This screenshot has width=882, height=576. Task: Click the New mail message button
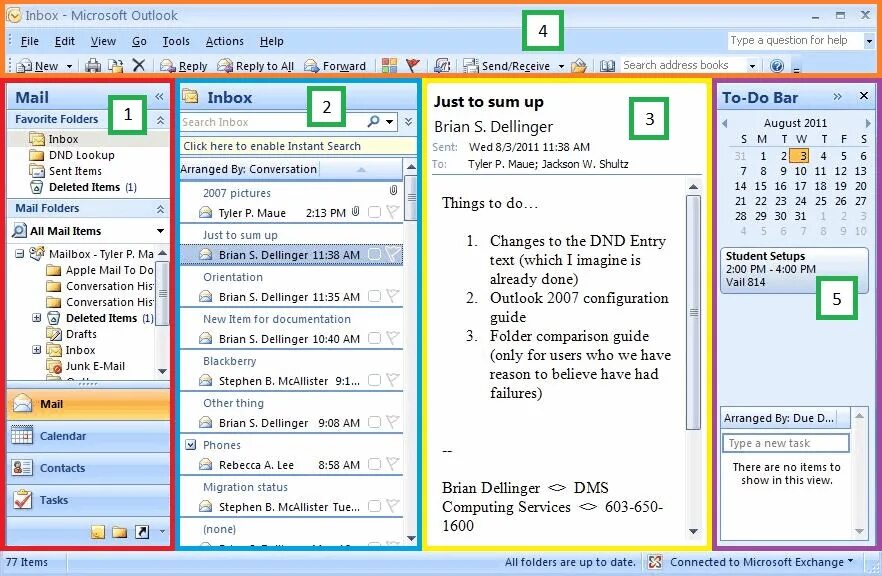[x=38, y=66]
